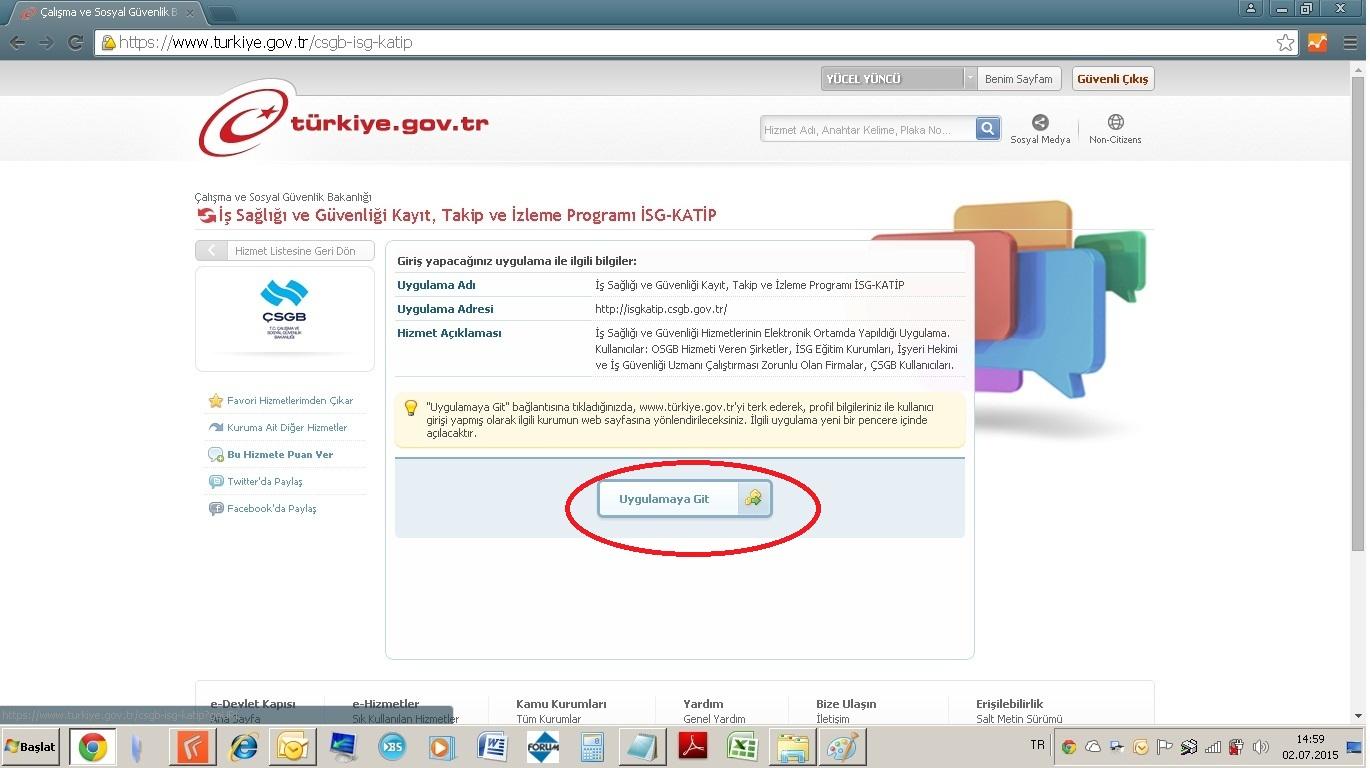Click Bu Hizmete Puan Ver
Image resolution: width=1370 pixels, height=768 pixels.
(279, 455)
